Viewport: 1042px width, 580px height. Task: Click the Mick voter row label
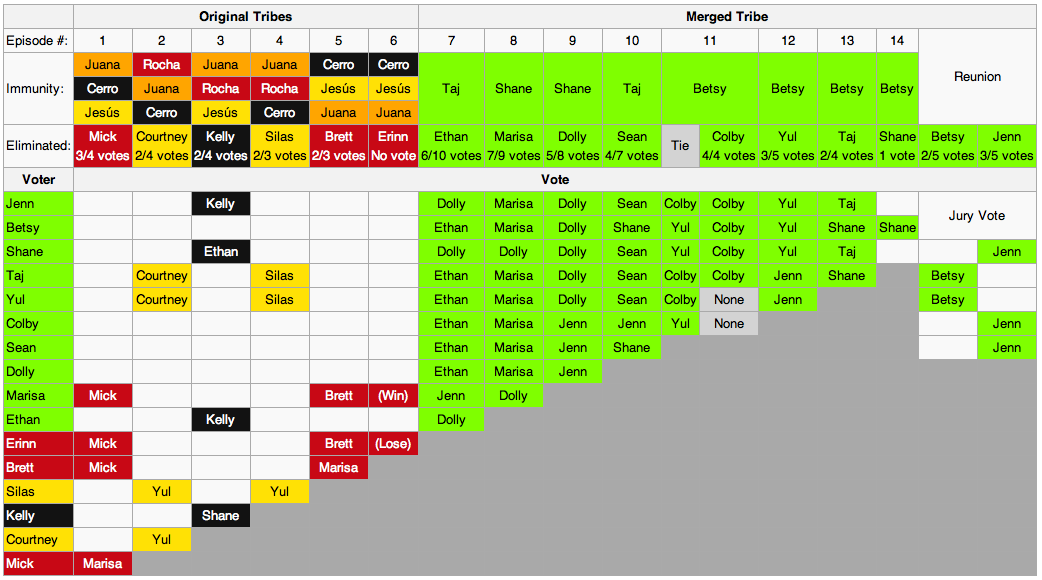(39, 563)
